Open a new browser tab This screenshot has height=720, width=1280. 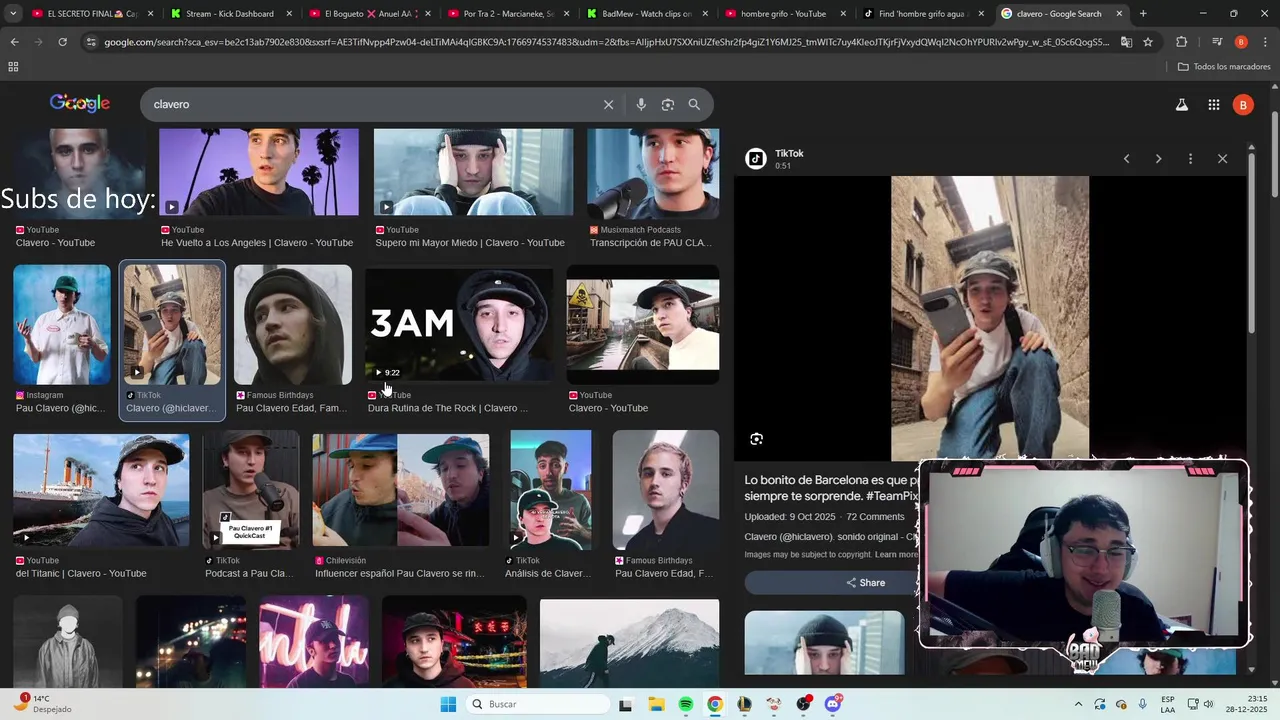click(1143, 14)
